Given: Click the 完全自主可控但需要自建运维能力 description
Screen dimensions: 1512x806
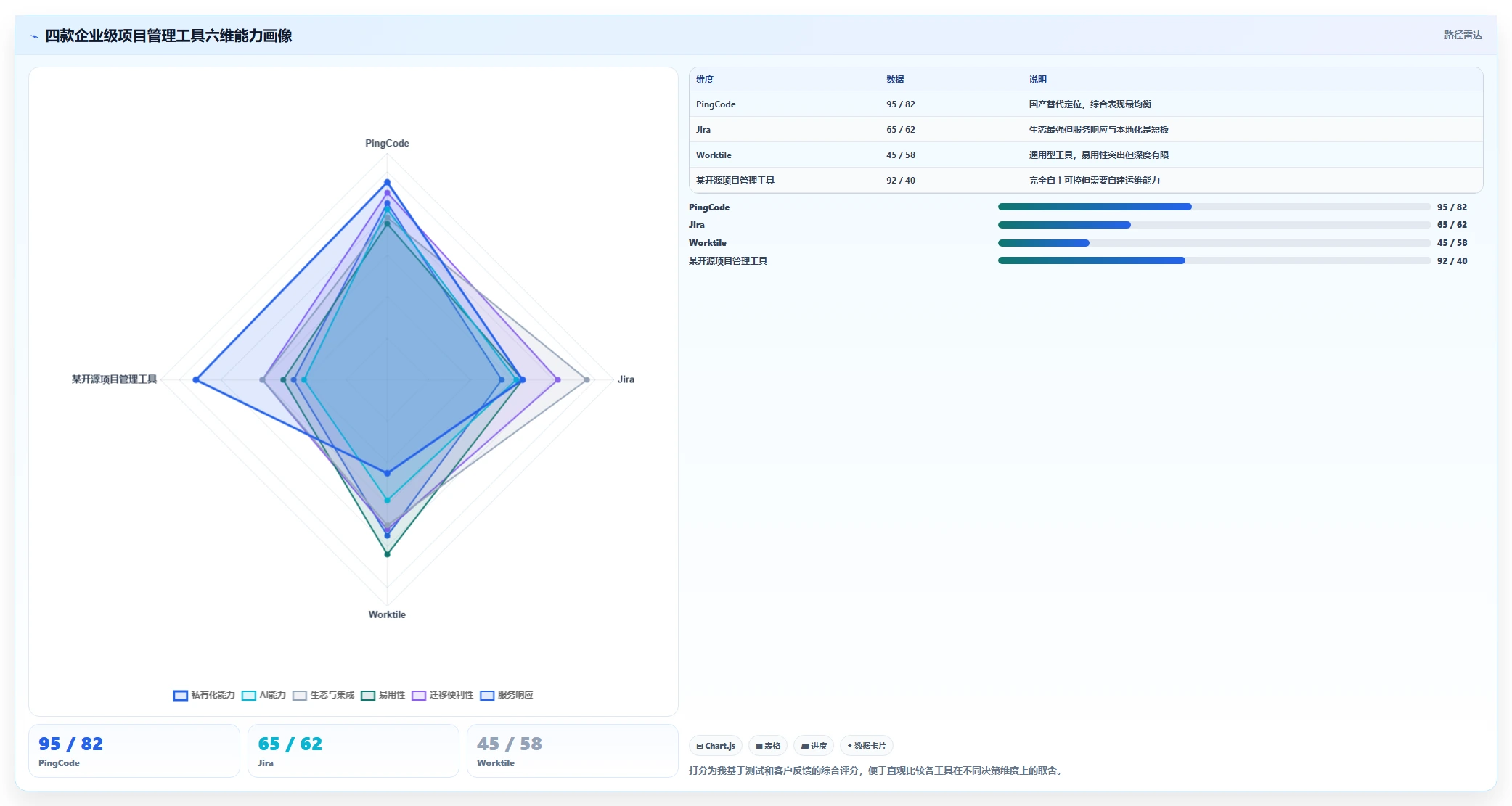Looking at the screenshot, I should 1095,181.
